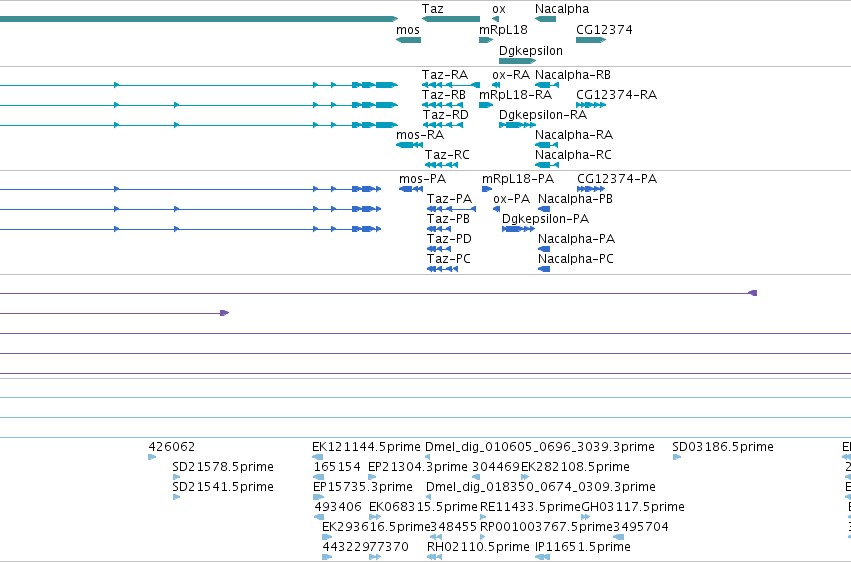Click protein Taz-PA
Image resolution: width=851 pixels, height=562 pixels.
449,199
